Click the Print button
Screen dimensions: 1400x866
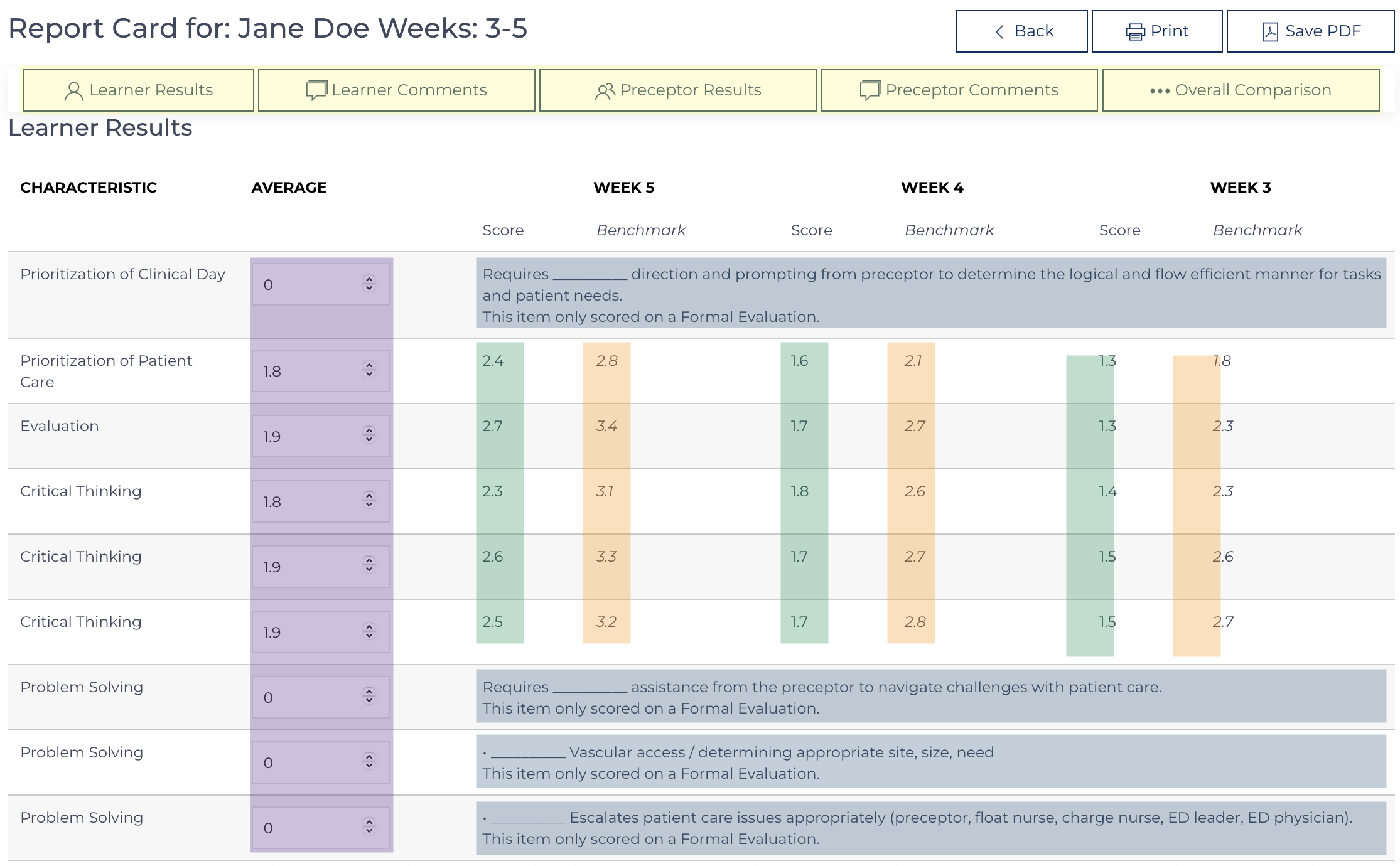[x=1157, y=31]
